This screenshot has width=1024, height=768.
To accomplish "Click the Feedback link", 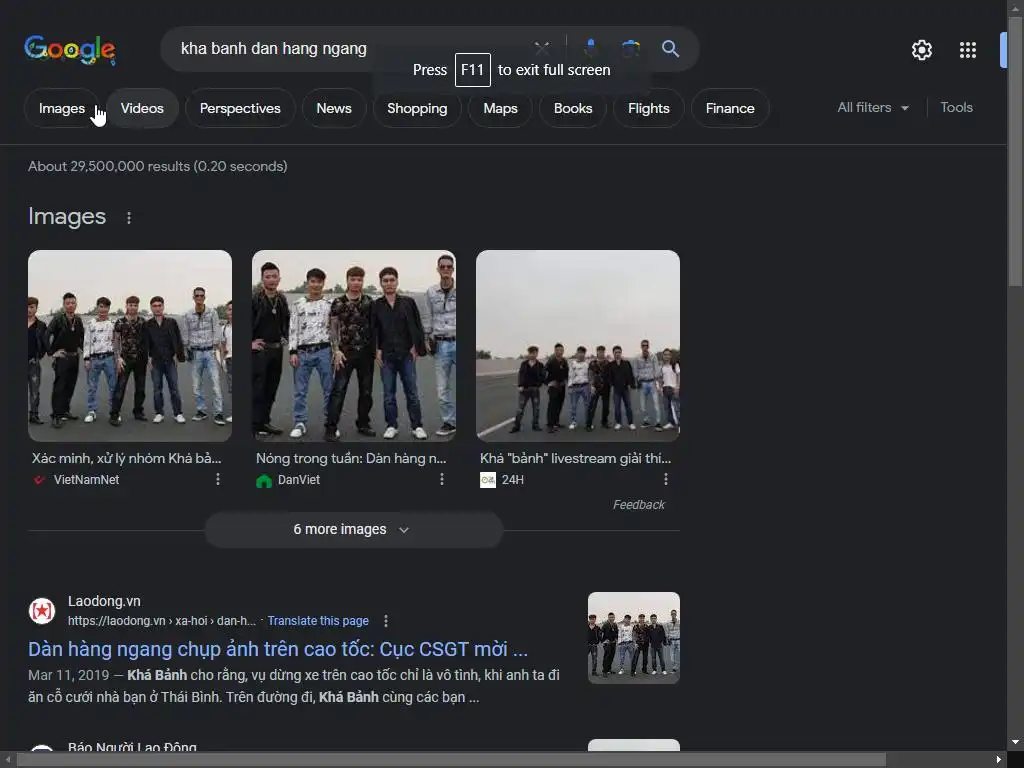I will coord(638,505).
